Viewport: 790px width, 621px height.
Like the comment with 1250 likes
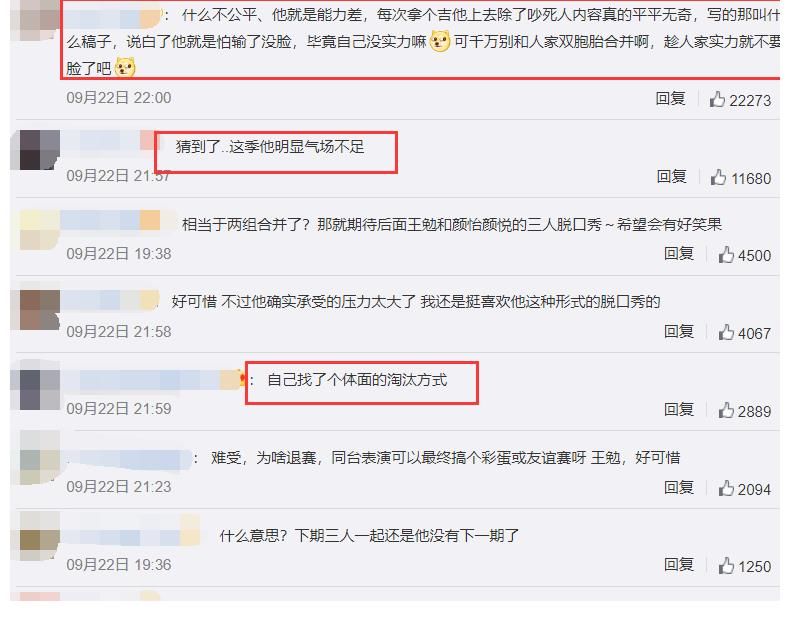click(726, 566)
